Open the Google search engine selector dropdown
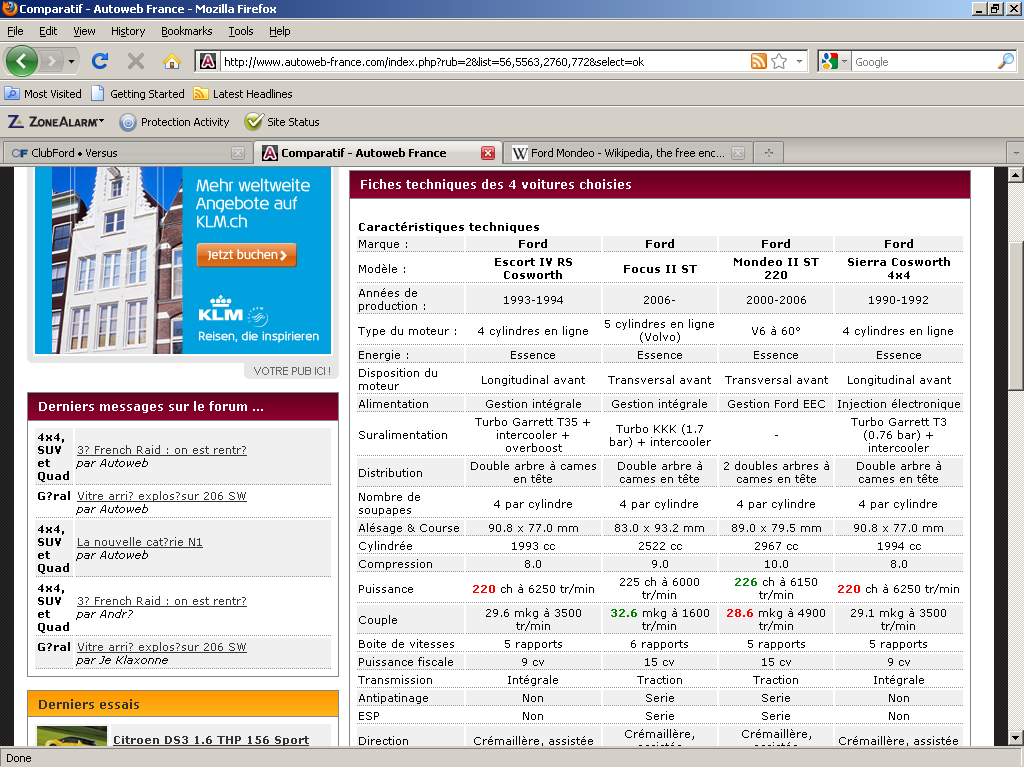Image resolution: width=1024 pixels, height=768 pixels. (843, 62)
